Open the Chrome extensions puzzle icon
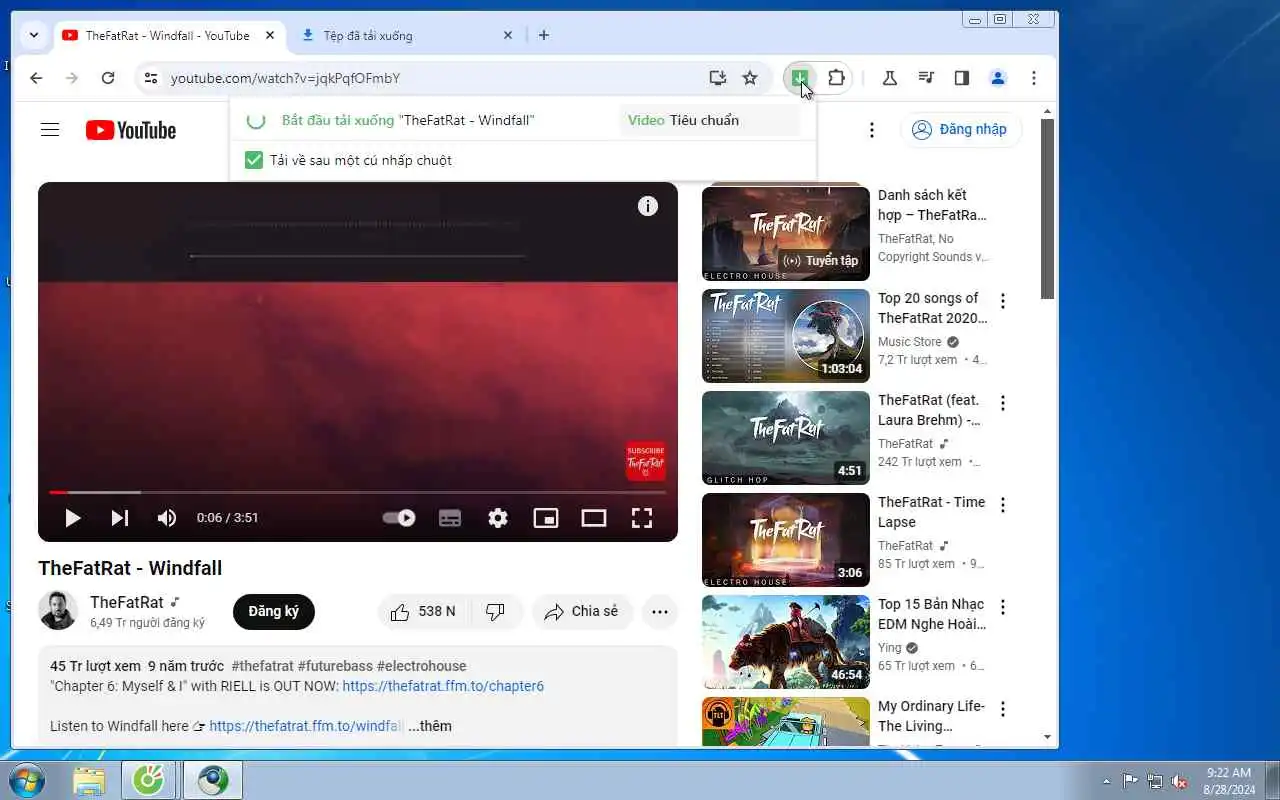This screenshot has height=800, width=1280. pyautogui.click(x=836, y=78)
